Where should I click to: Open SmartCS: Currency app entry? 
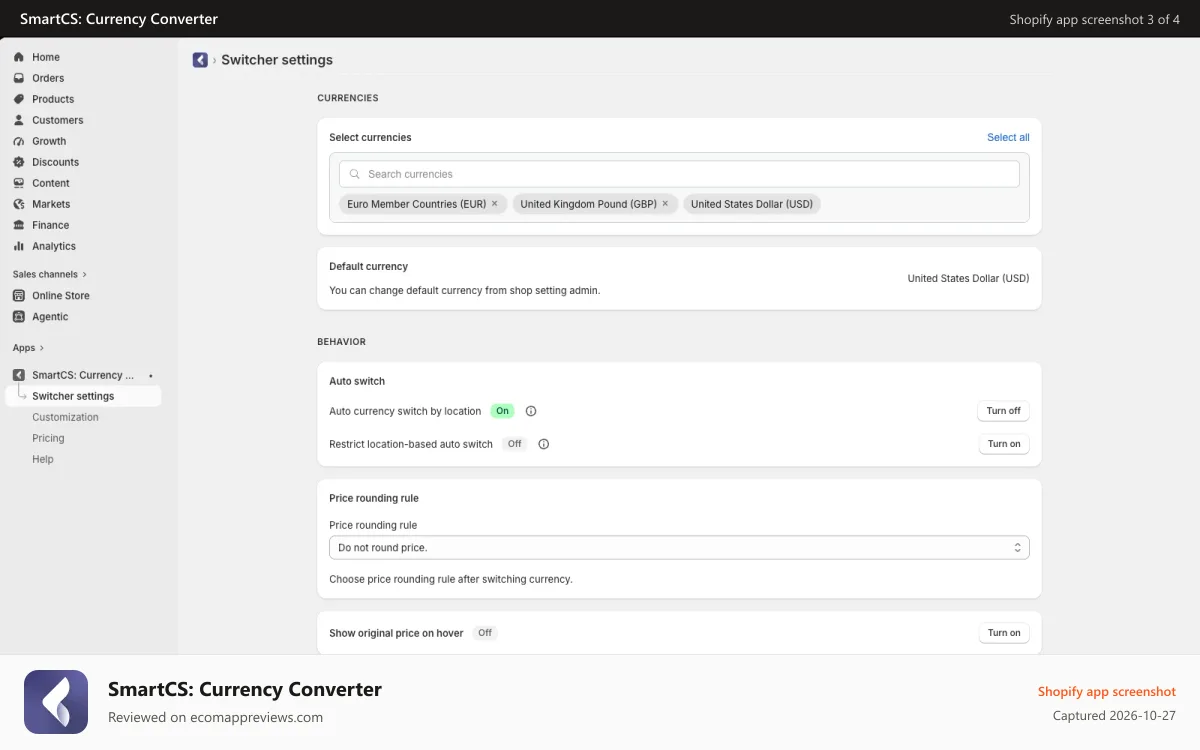click(84, 375)
